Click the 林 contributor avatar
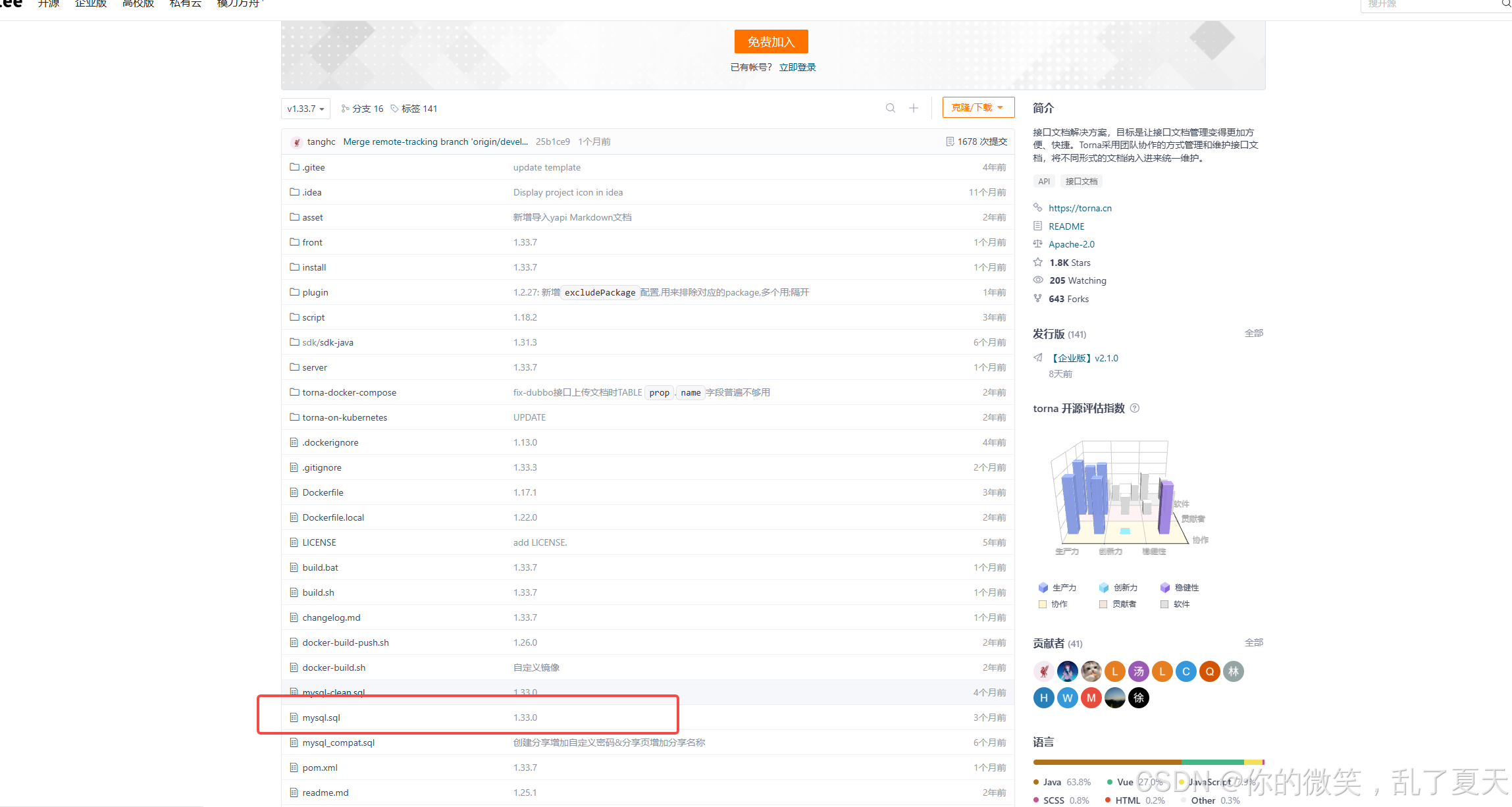The width and height of the screenshot is (1512, 807). pyautogui.click(x=1234, y=671)
